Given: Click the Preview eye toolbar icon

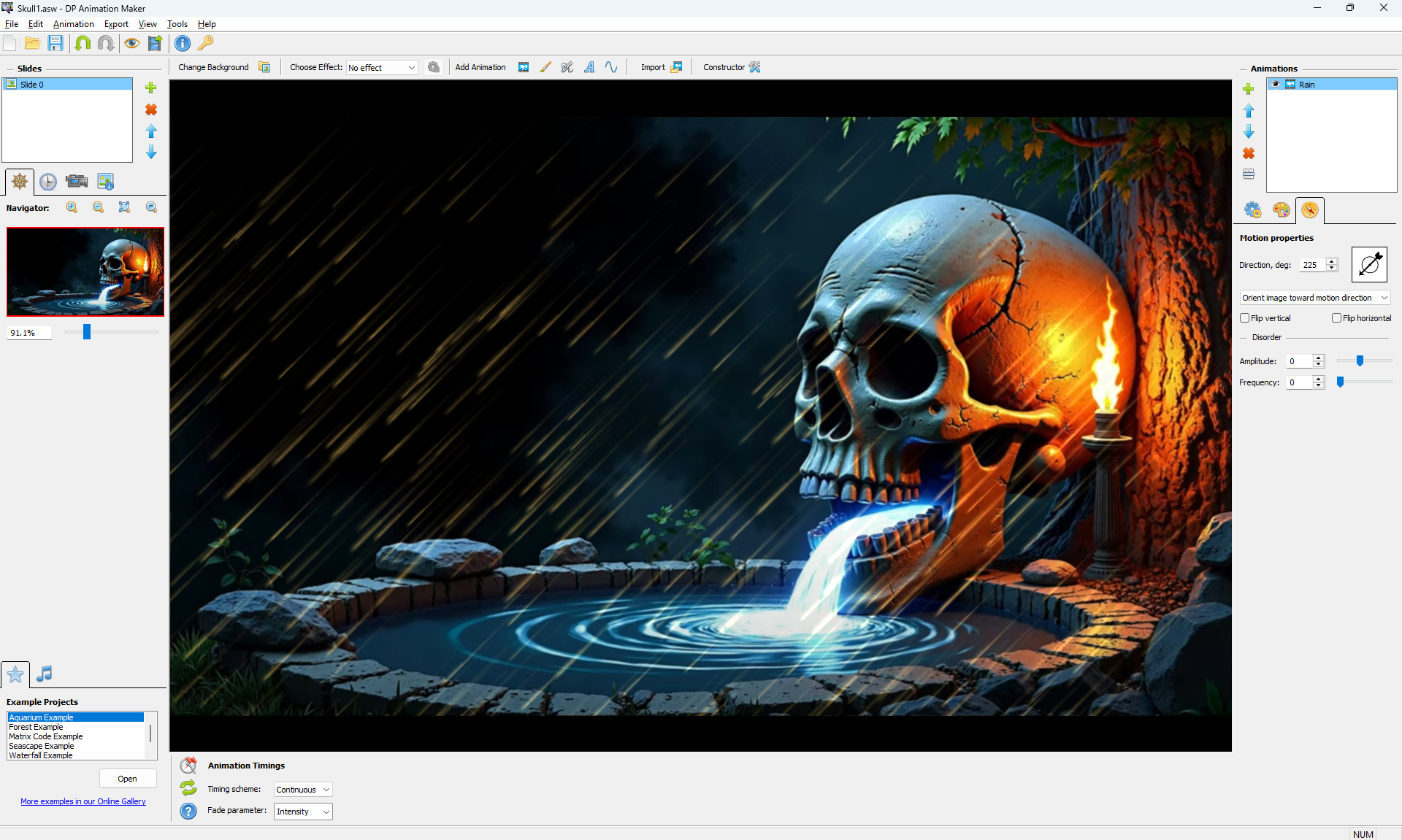Looking at the screenshot, I should (x=131, y=43).
